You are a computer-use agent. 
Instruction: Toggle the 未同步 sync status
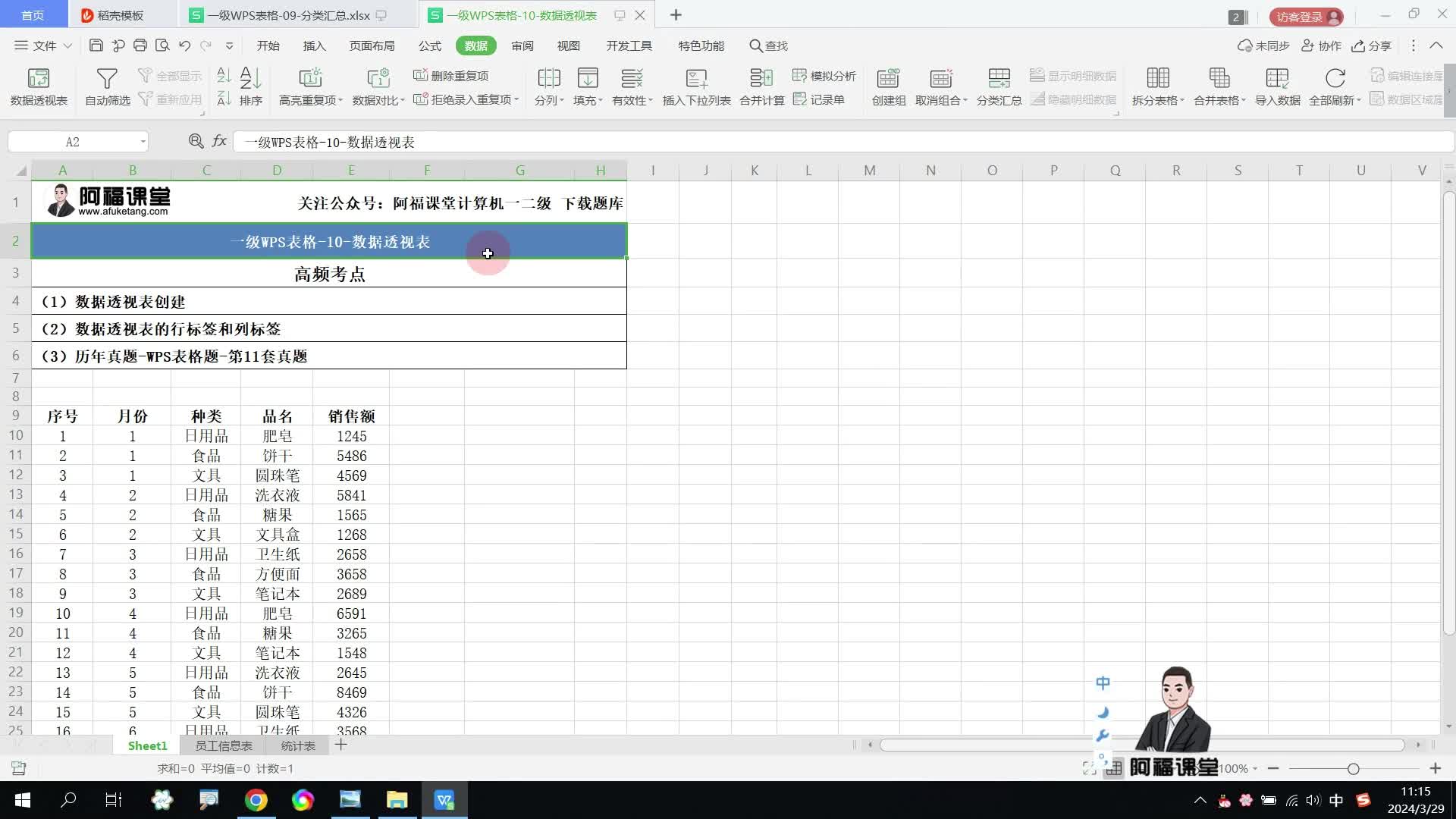1263,45
